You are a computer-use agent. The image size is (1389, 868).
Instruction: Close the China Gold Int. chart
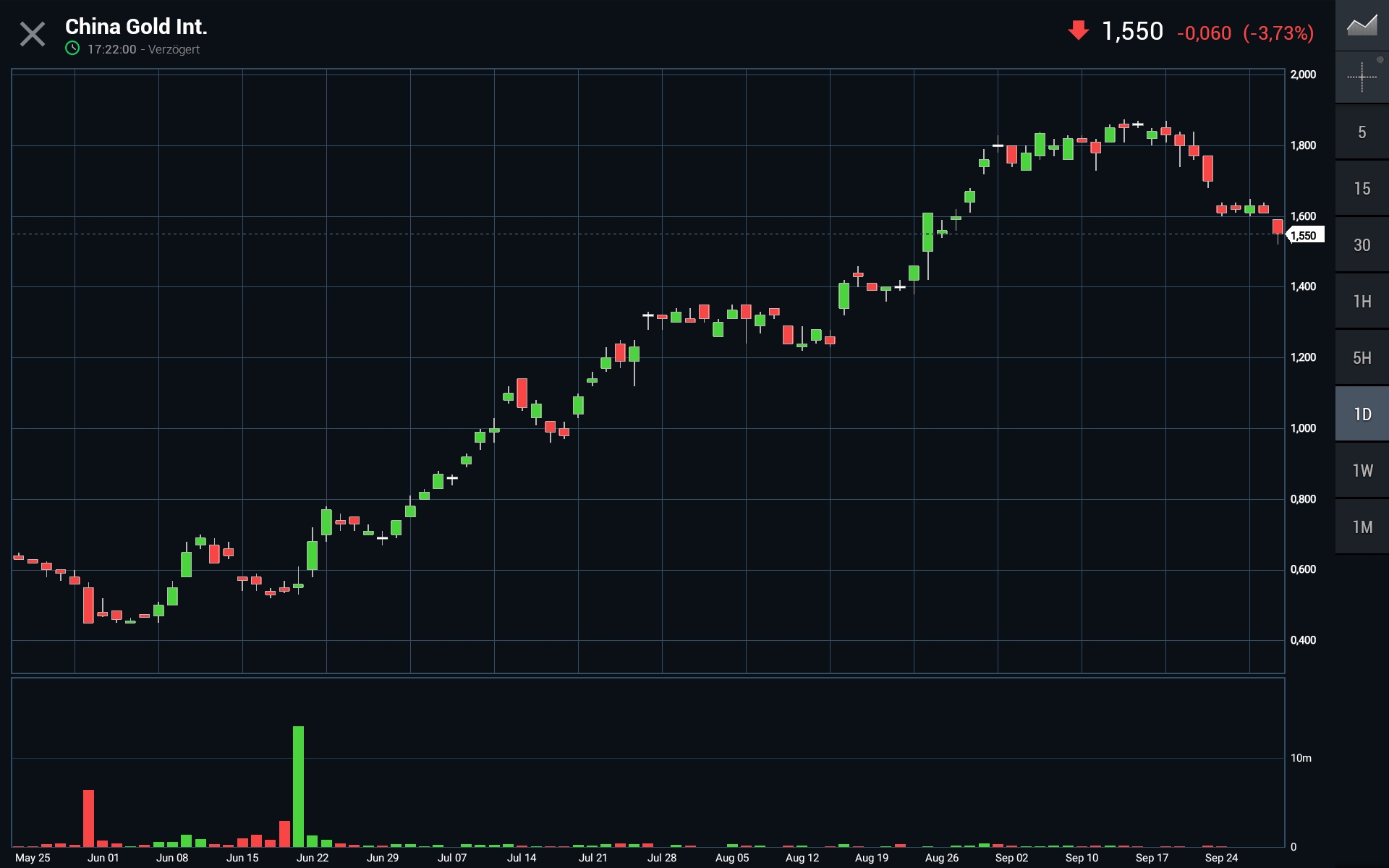tap(32, 34)
